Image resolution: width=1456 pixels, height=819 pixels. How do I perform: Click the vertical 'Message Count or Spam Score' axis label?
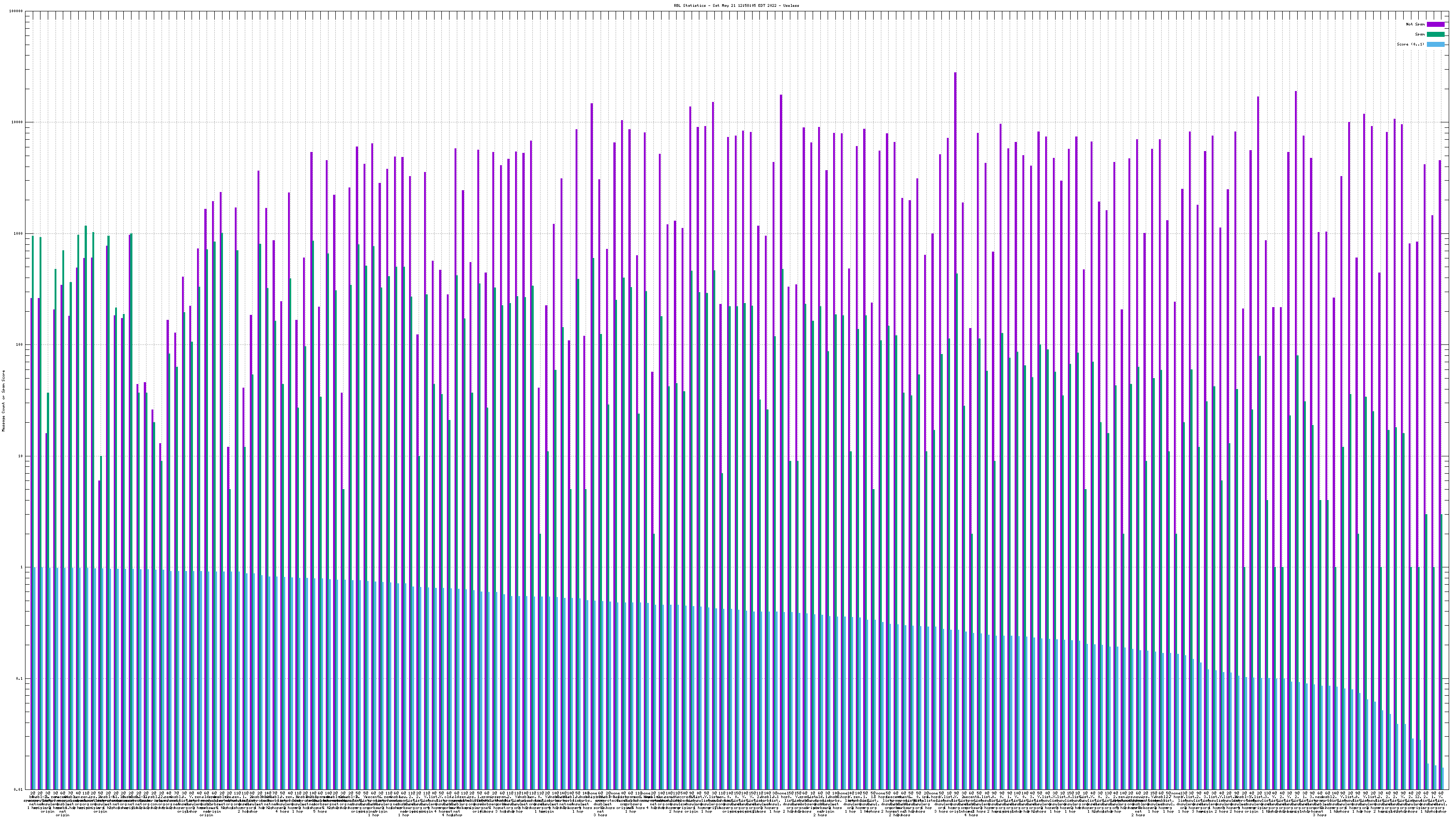(3, 400)
